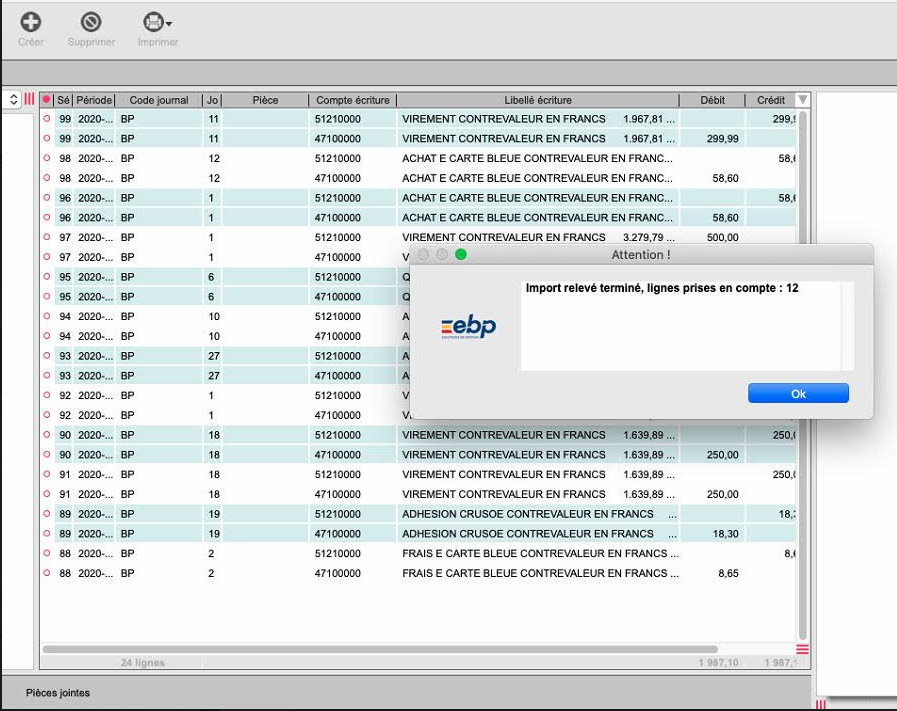The height and width of the screenshot is (711, 897).
Task: Sort by the Crédit column header
Action: point(771,100)
